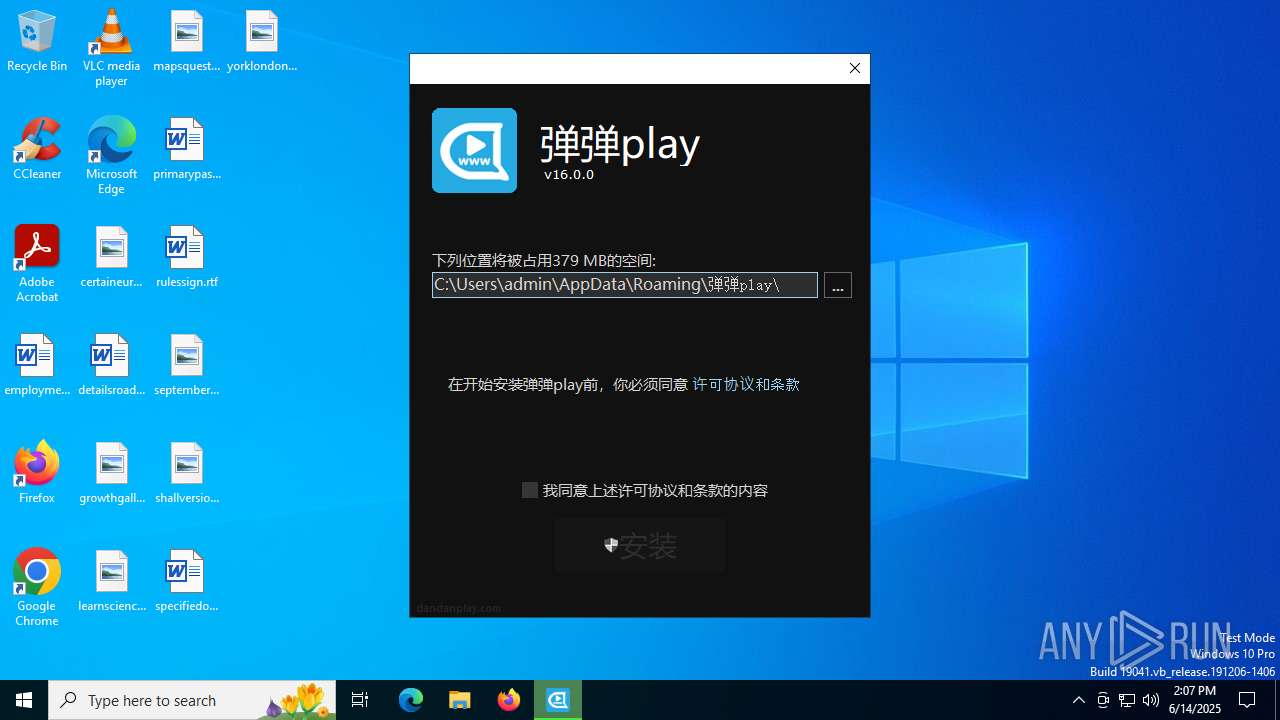Click the v16.0.0 version label
The height and width of the screenshot is (720, 1280).
(x=569, y=174)
